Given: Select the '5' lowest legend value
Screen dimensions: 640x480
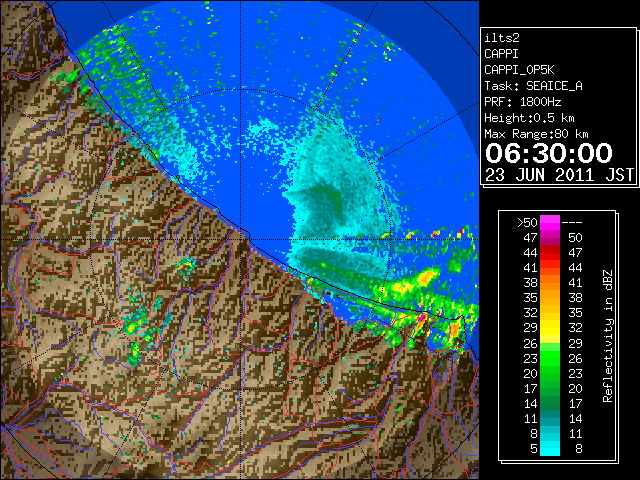Looking at the screenshot, I should (533, 449).
